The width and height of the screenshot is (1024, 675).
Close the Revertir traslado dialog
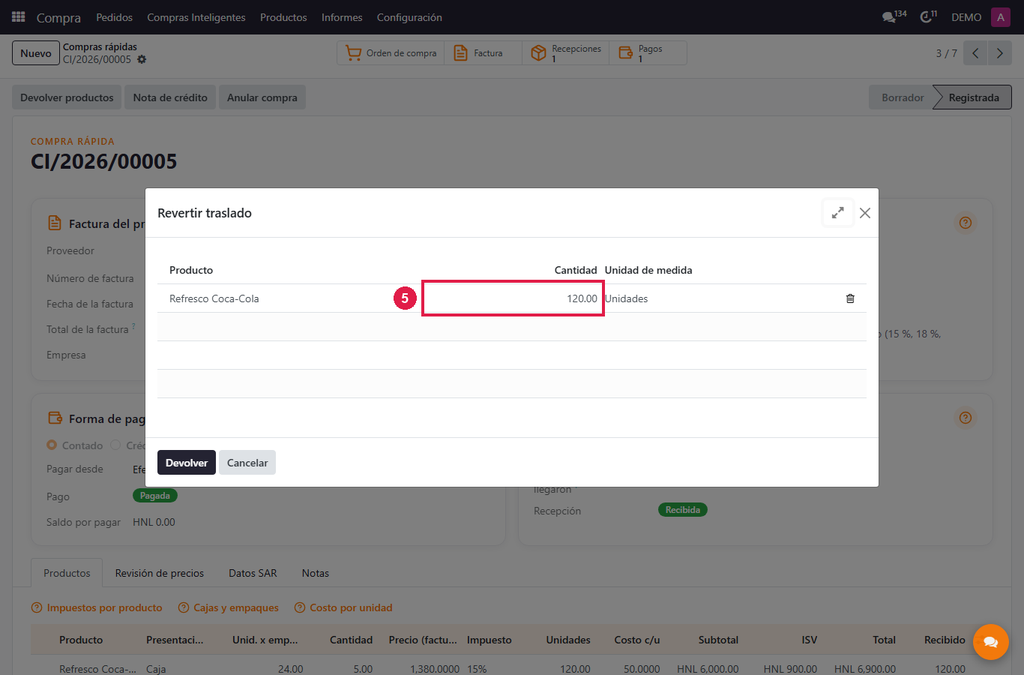coord(865,213)
